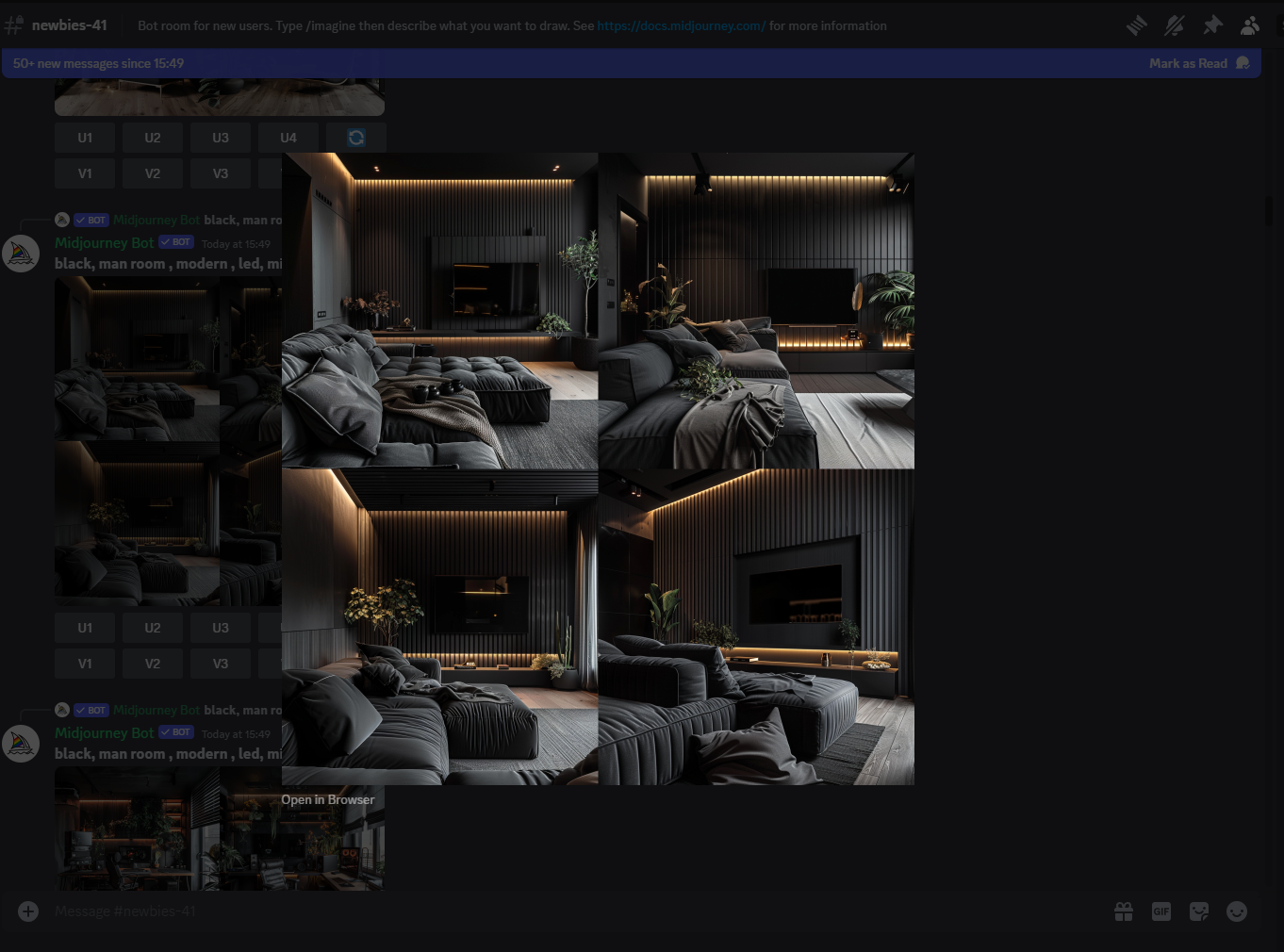The image size is (1284, 952).
Task: Open the gift icon in the message bar
Action: [x=1124, y=911]
